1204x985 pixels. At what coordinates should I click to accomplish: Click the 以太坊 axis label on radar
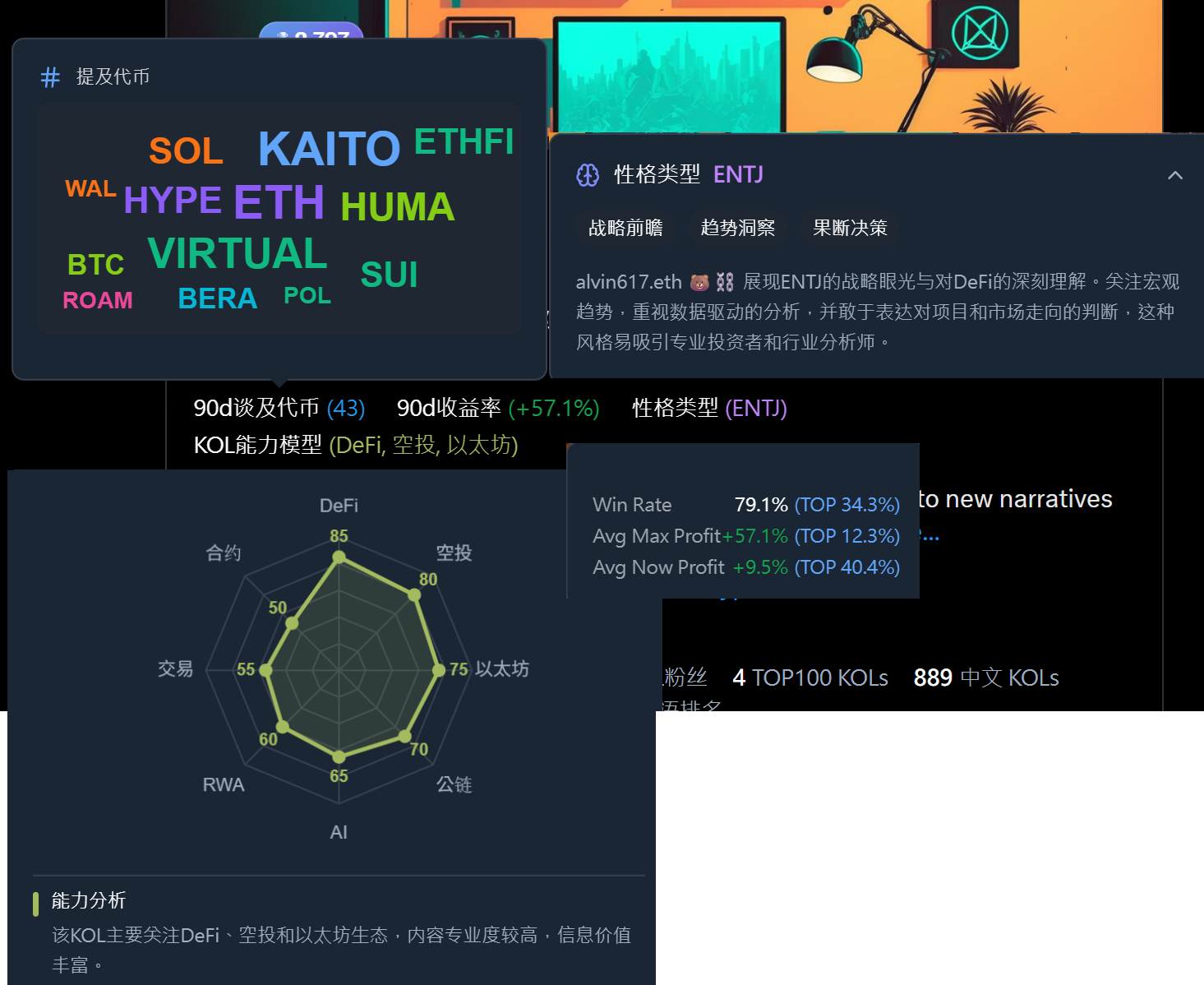[x=502, y=669]
